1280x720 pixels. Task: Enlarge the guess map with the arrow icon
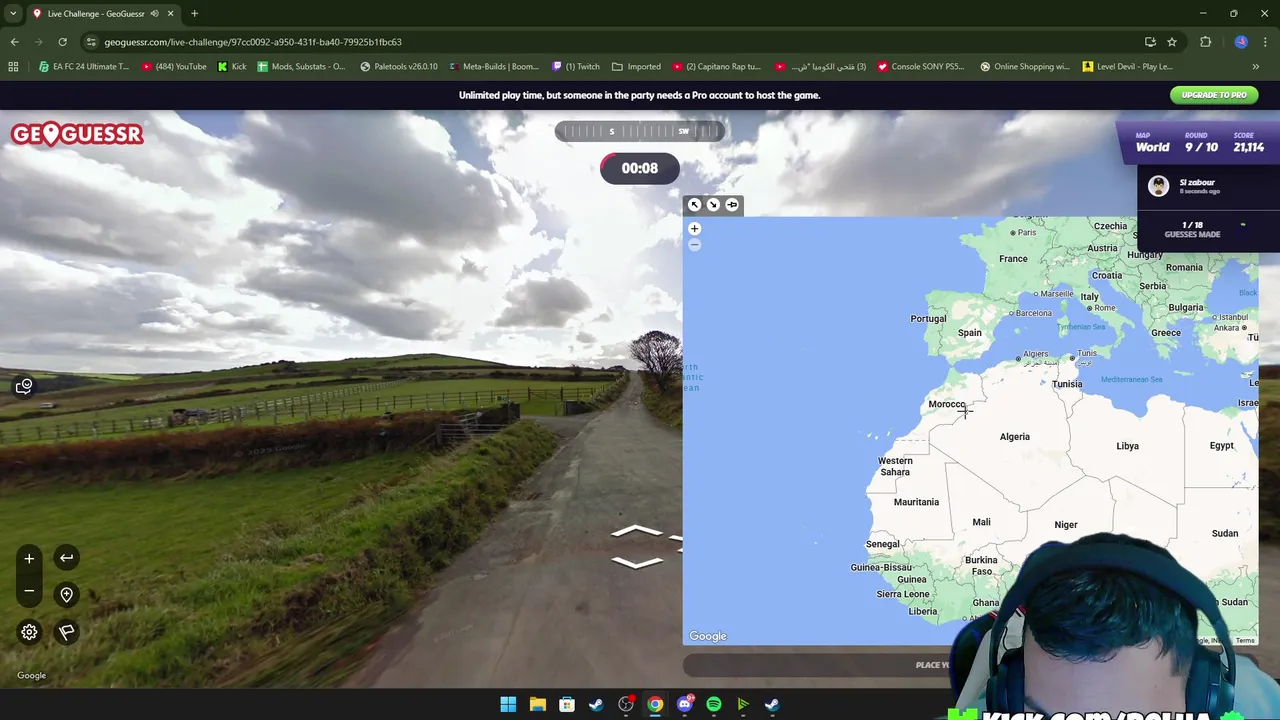(x=695, y=205)
